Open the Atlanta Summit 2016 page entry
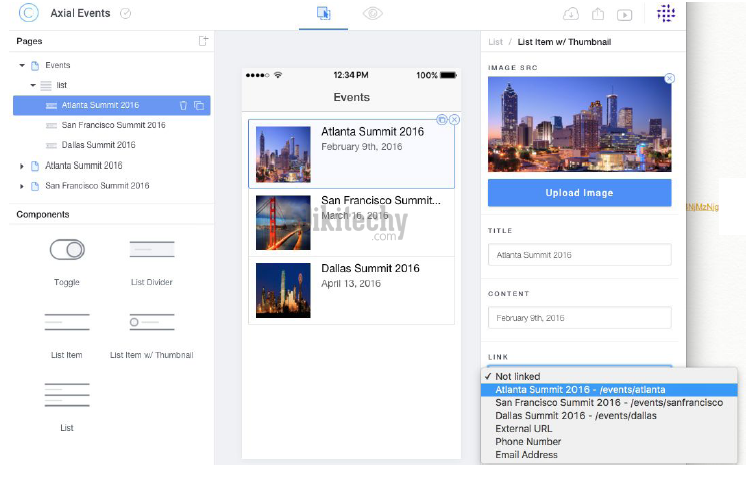754x477 pixels. (84, 165)
